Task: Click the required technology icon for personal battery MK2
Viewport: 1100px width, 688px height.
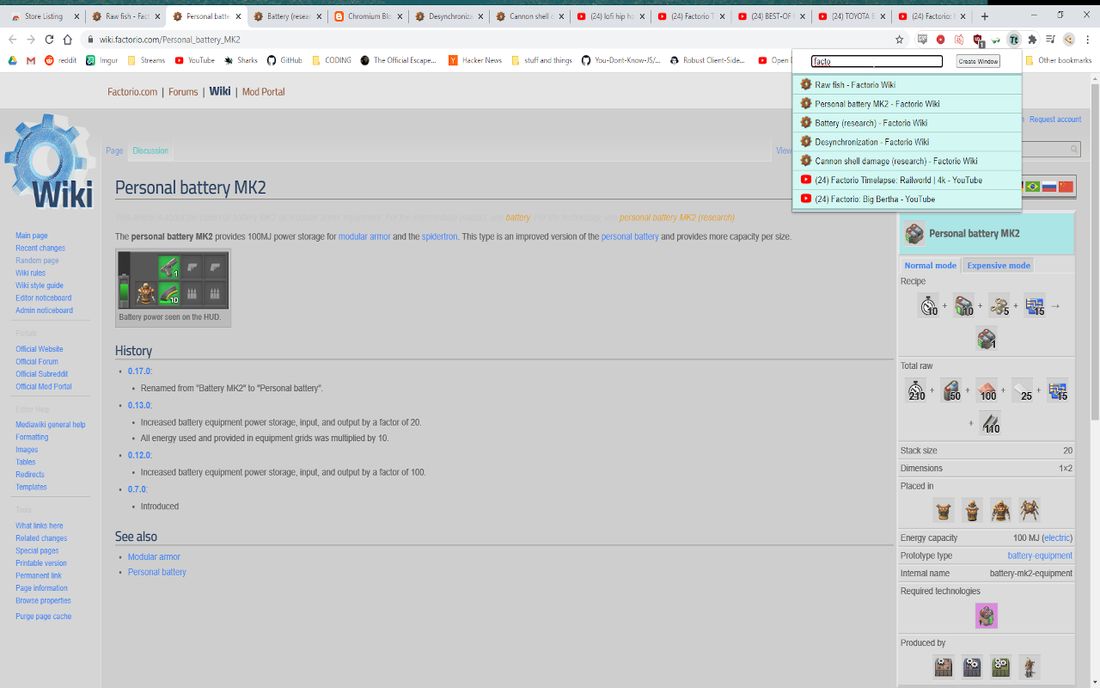Action: [986, 615]
